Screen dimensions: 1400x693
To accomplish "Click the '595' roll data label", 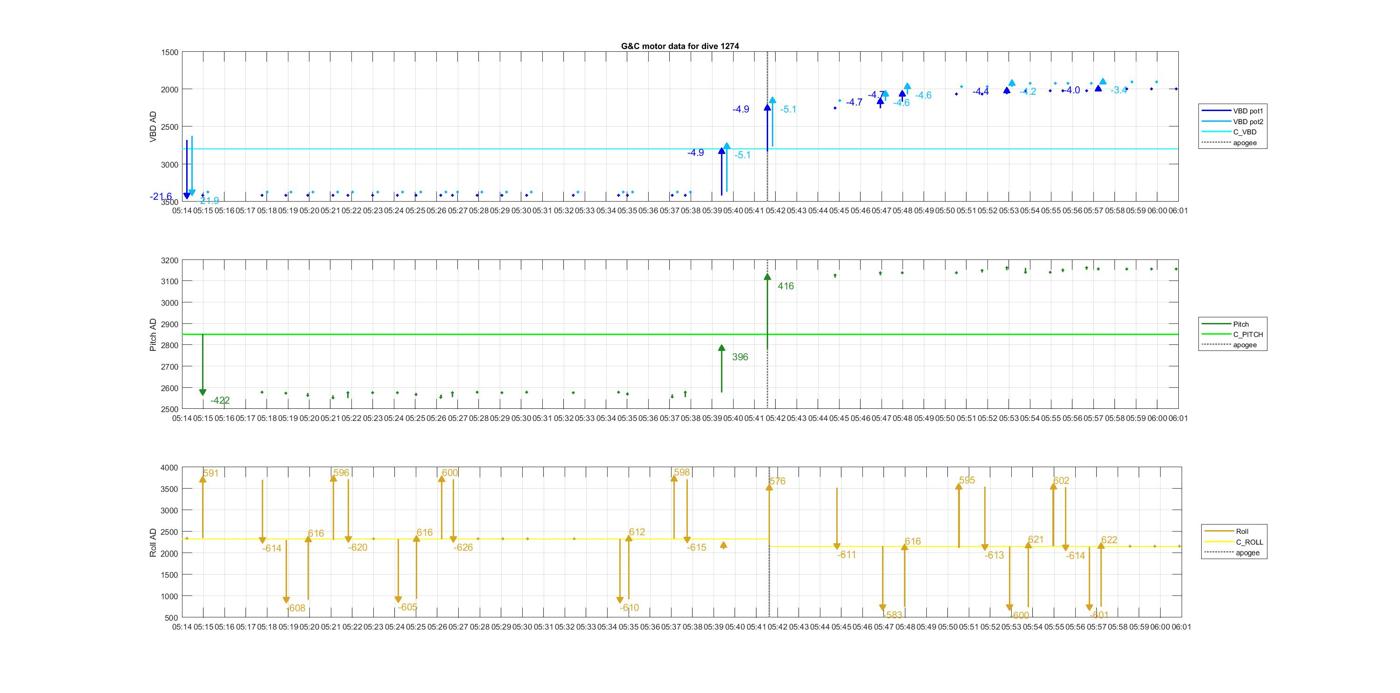I will pyautogui.click(x=967, y=481).
